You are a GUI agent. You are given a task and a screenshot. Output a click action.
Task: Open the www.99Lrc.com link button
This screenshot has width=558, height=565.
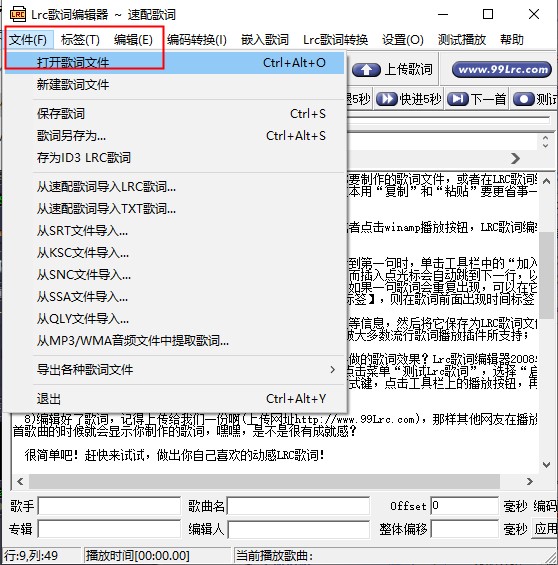point(502,69)
